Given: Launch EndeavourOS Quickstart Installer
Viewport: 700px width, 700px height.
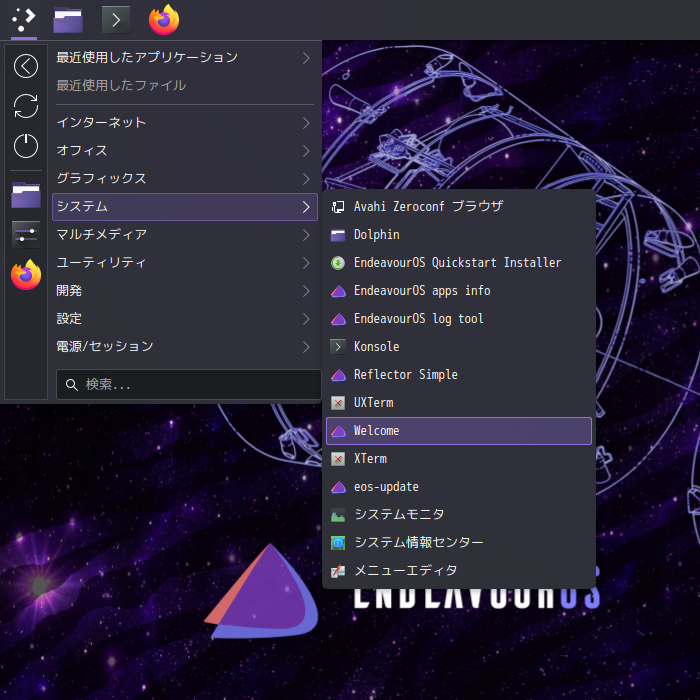Looking at the screenshot, I should [459, 263].
